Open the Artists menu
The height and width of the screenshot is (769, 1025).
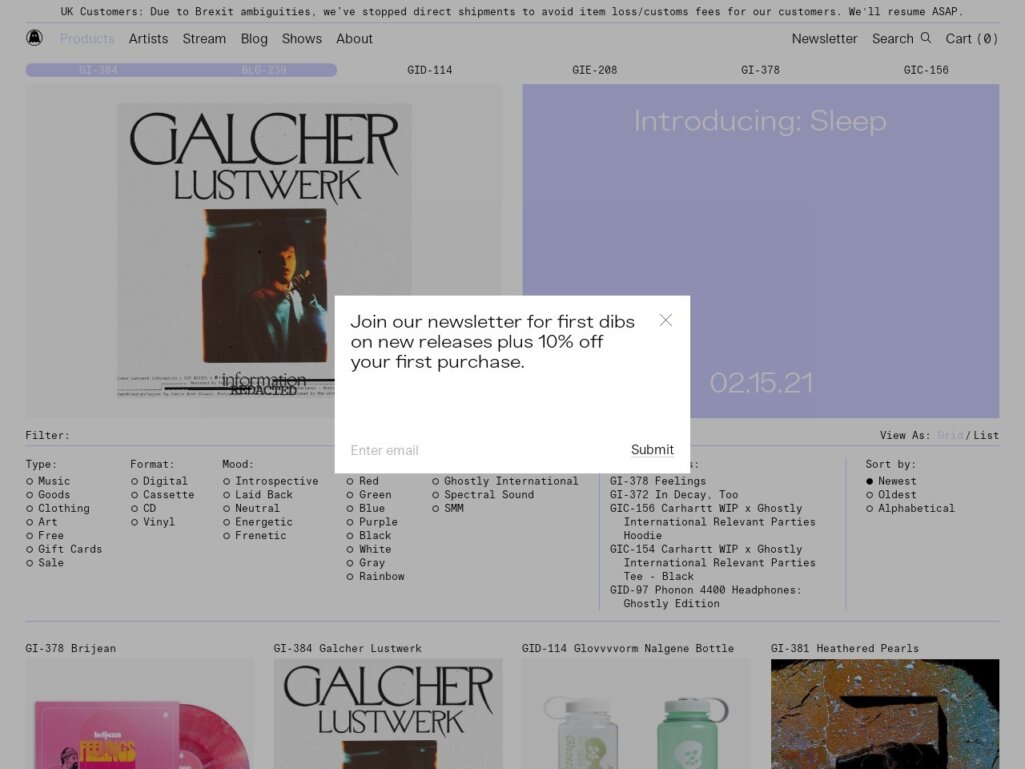click(x=148, y=38)
